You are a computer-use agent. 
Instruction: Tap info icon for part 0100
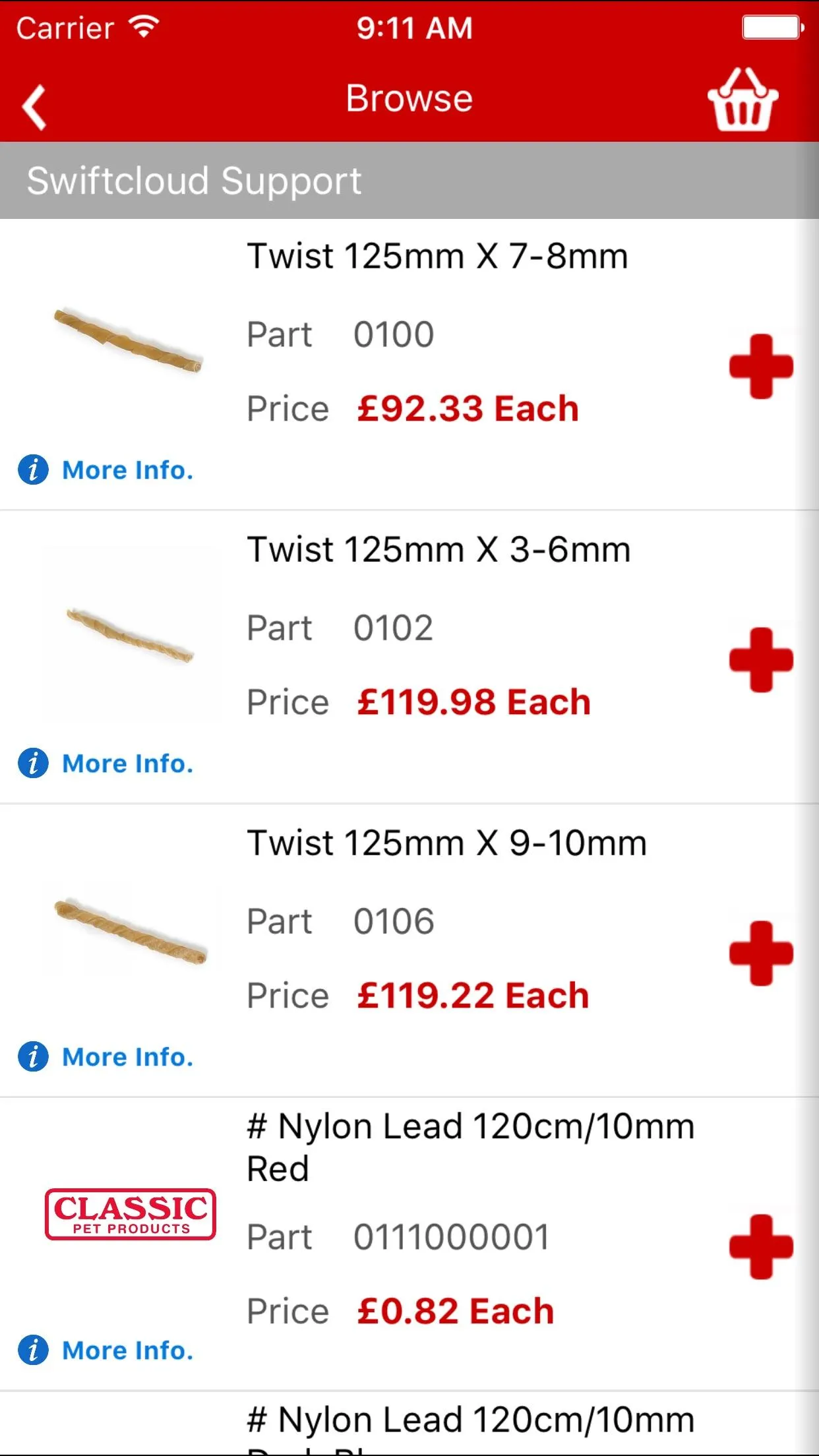(x=33, y=470)
